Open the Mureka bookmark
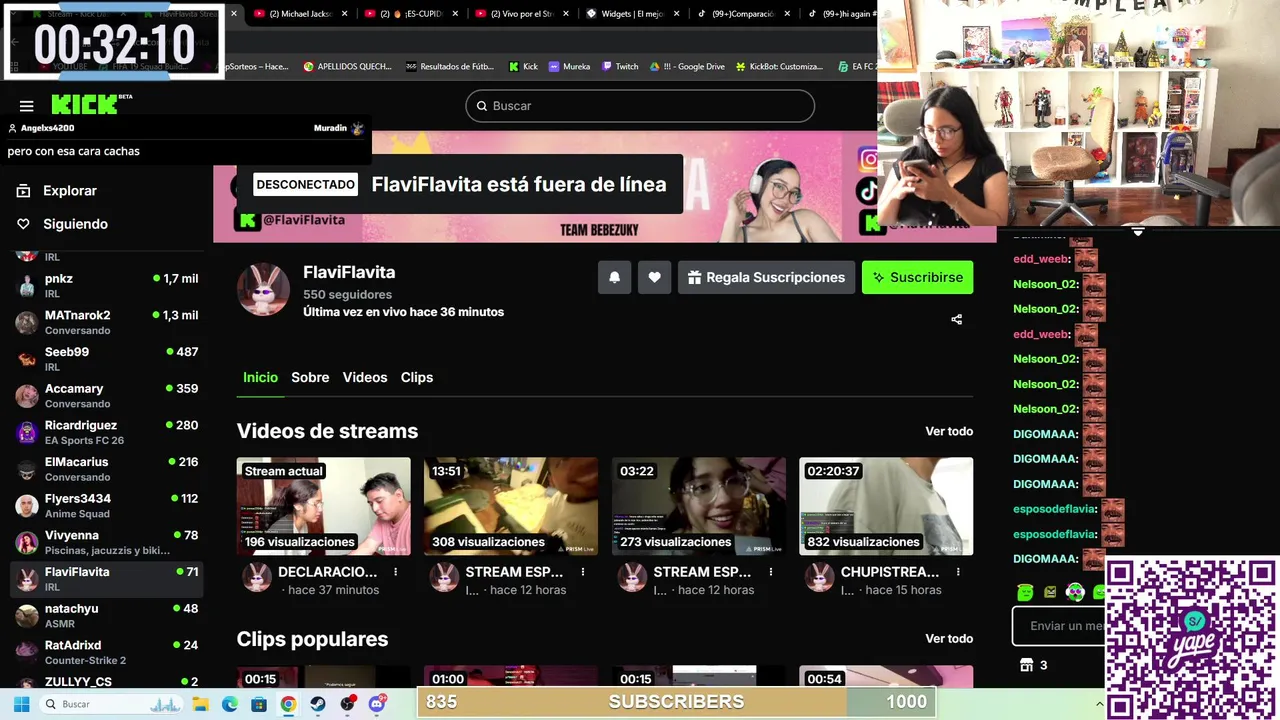Image resolution: width=1280 pixels, height=720 pixels. (569, 66)
